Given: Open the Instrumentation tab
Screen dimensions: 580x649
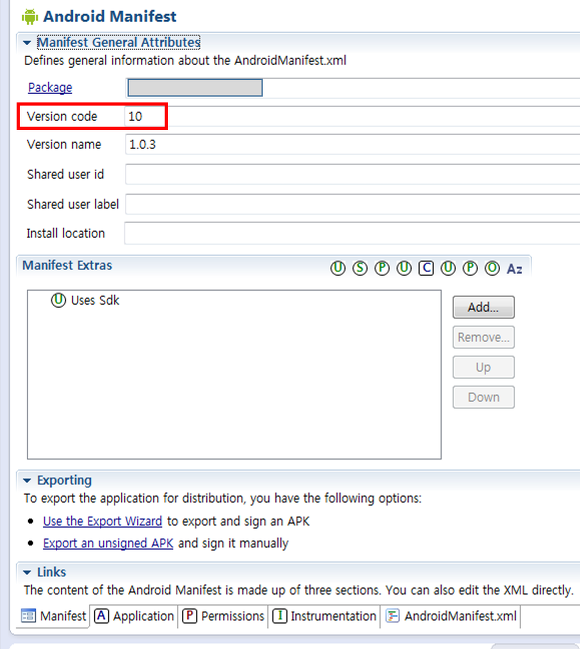Looking at the screenshot, I should 324,616.
